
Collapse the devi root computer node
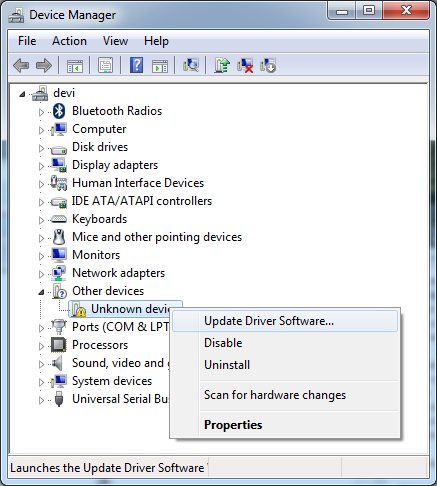pos(22,94)
